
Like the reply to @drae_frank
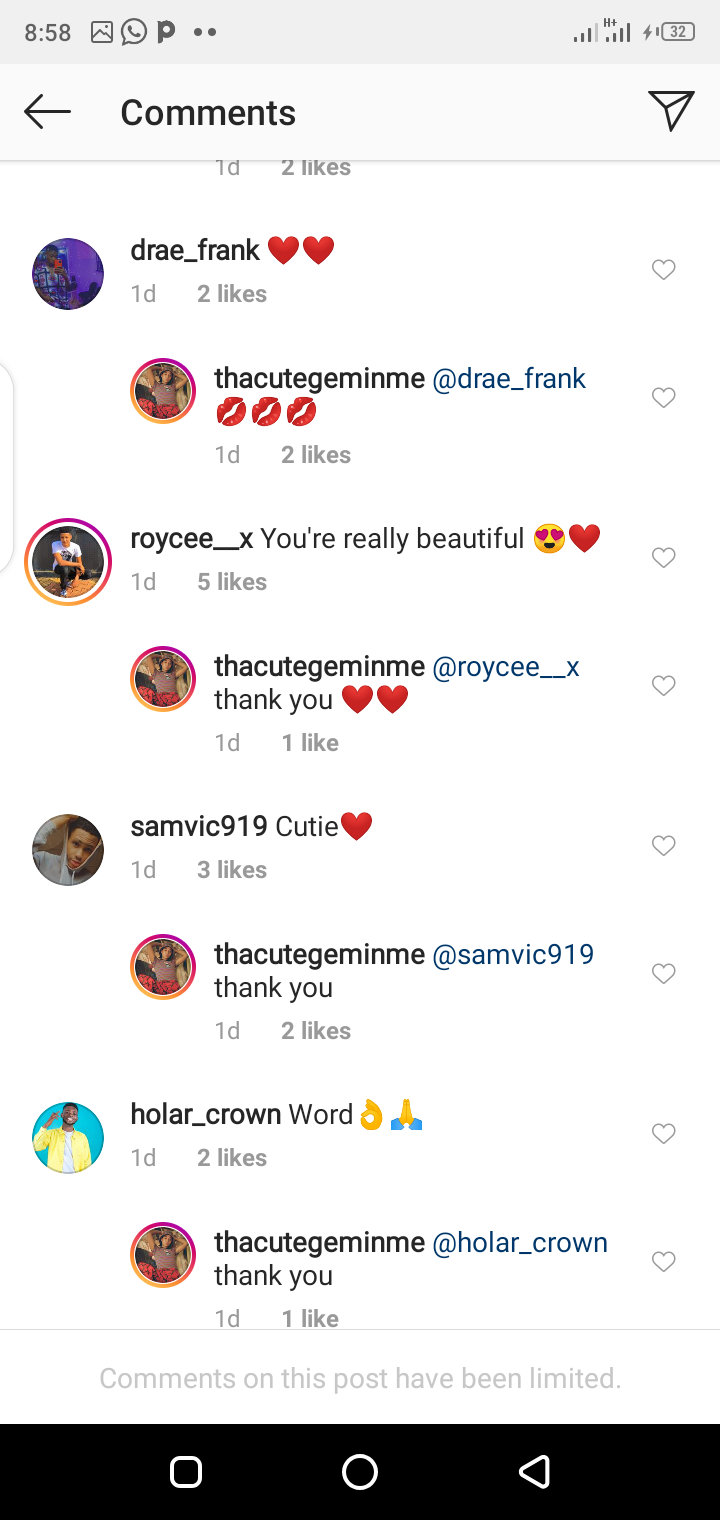click(664, 398)
